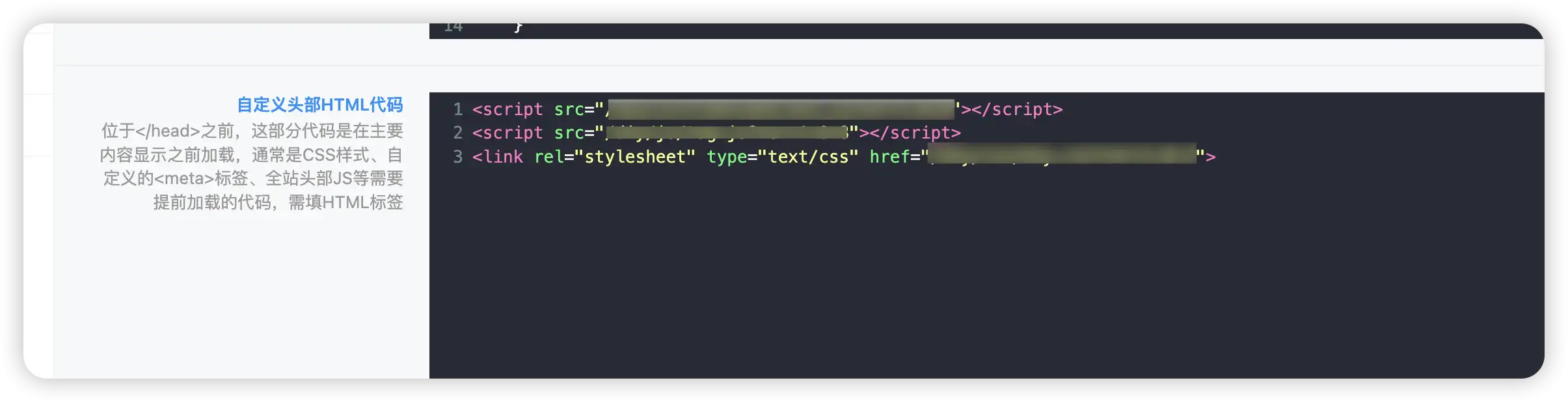Image resolution: width=1568 pixels, height=402 pixels.
Task: Click the <link tag on line 3
Action: pyautogui.click(x=498, y=157)
